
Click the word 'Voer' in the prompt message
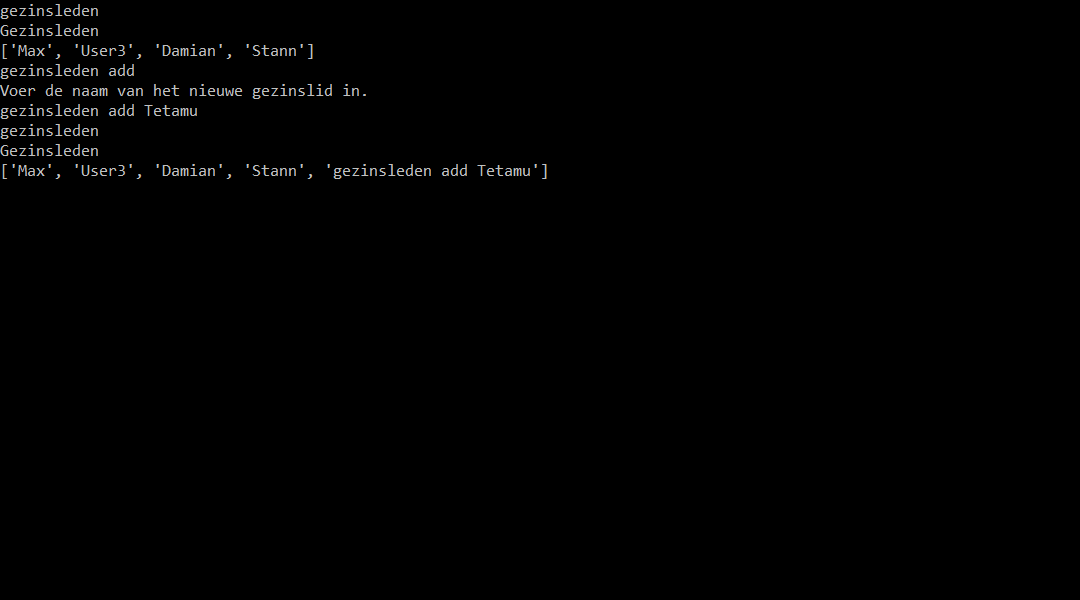(x=18, y=91)
